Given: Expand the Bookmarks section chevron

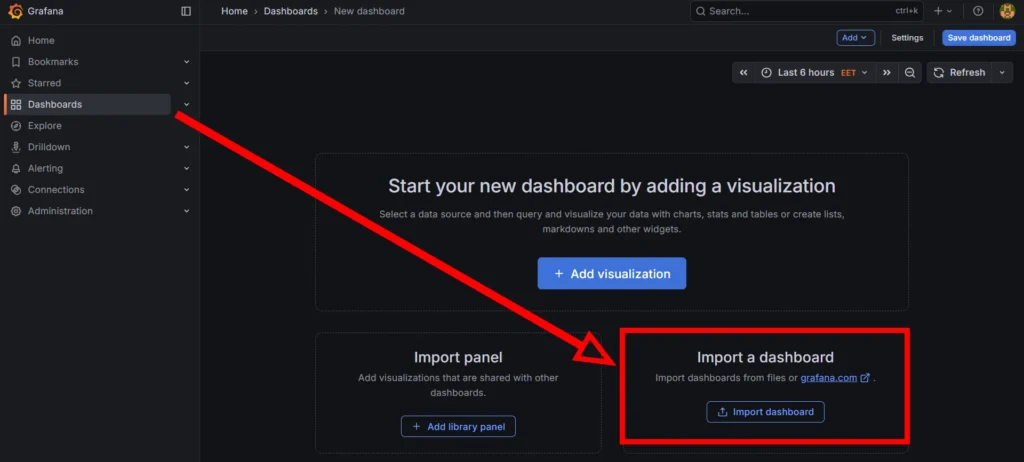Looking at the screenshot, I should click(186, 62).
